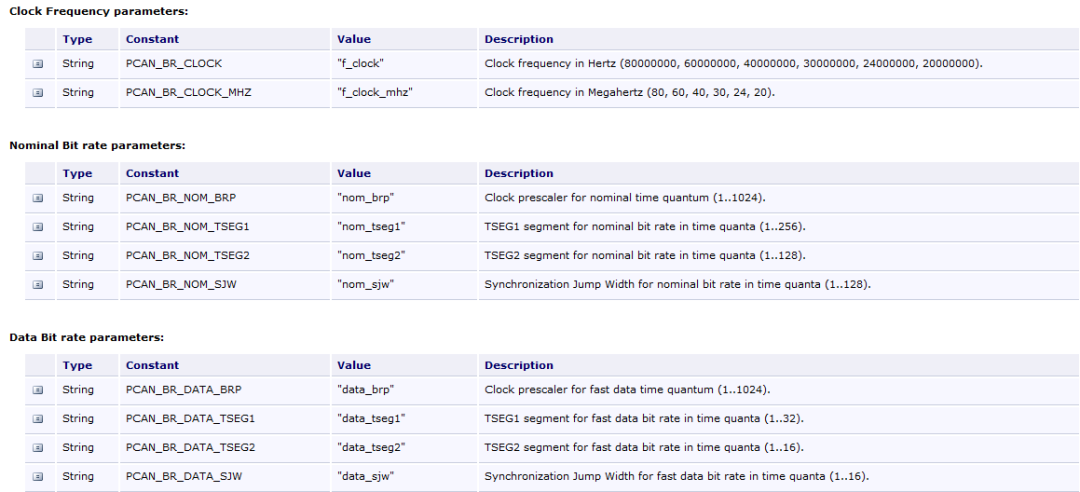
Task: Click the Data Bit rate parameters heading
Action: pyautogui.click(x=86, y=337)
